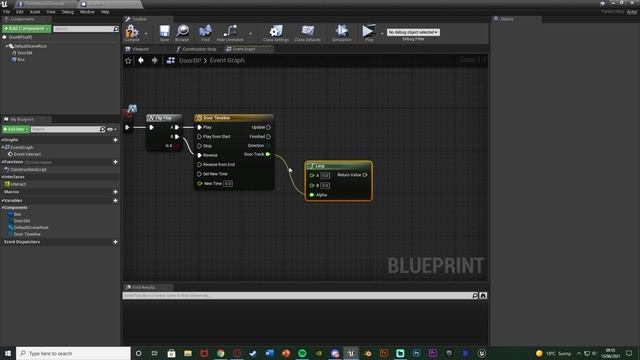Open the Window menu

87,12
